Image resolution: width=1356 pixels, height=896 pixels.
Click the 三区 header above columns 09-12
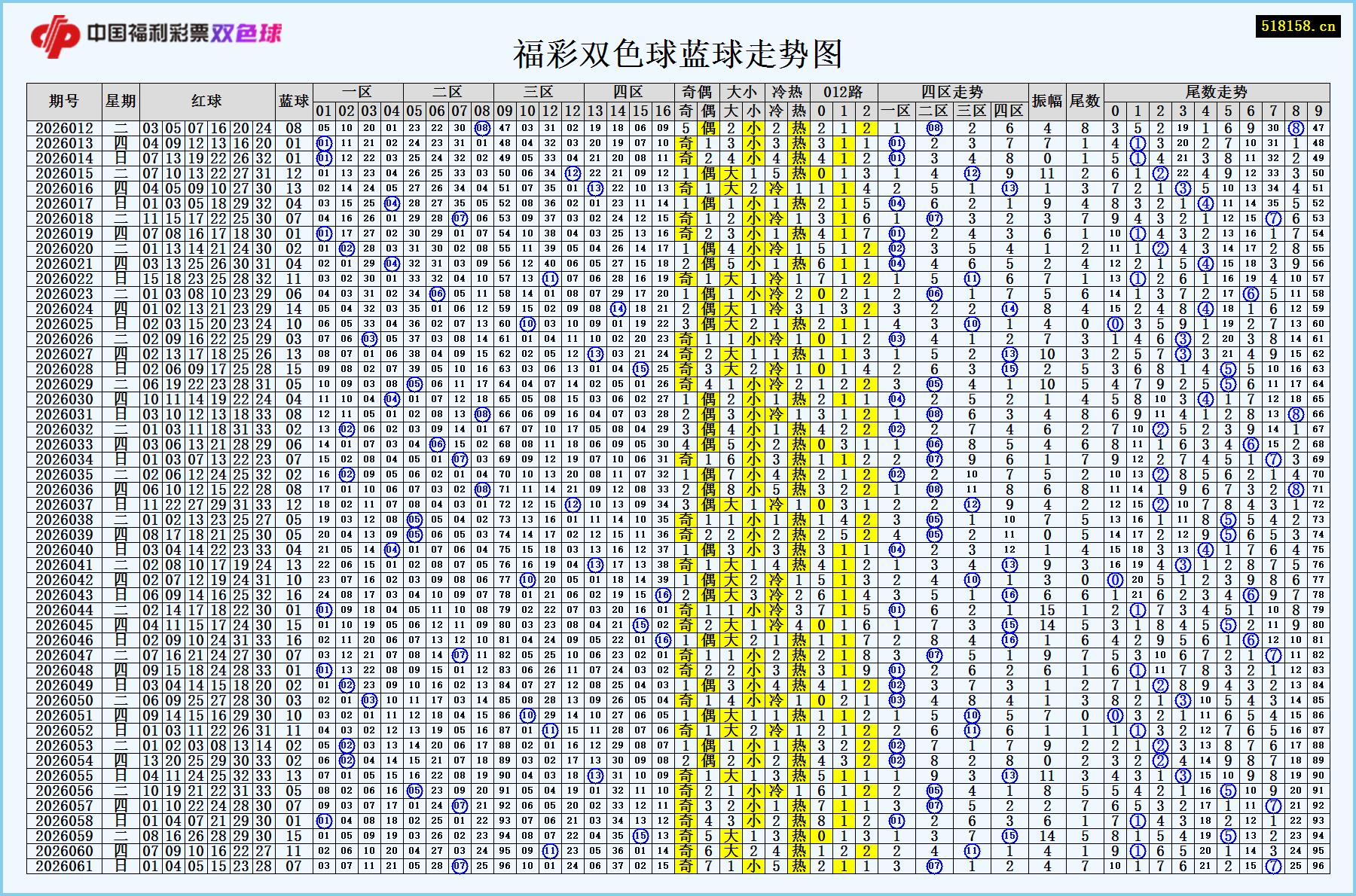click(x=539, y=93)
